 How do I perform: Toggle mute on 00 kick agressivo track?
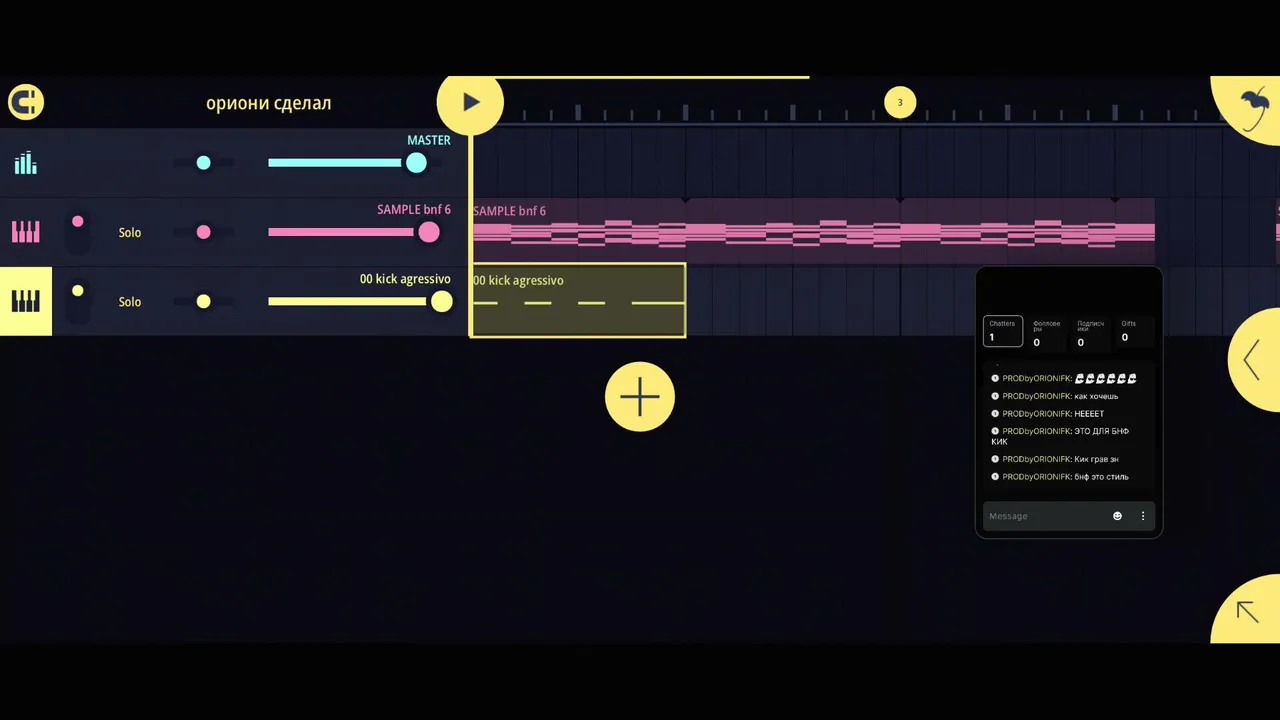(x=78, y=301)
